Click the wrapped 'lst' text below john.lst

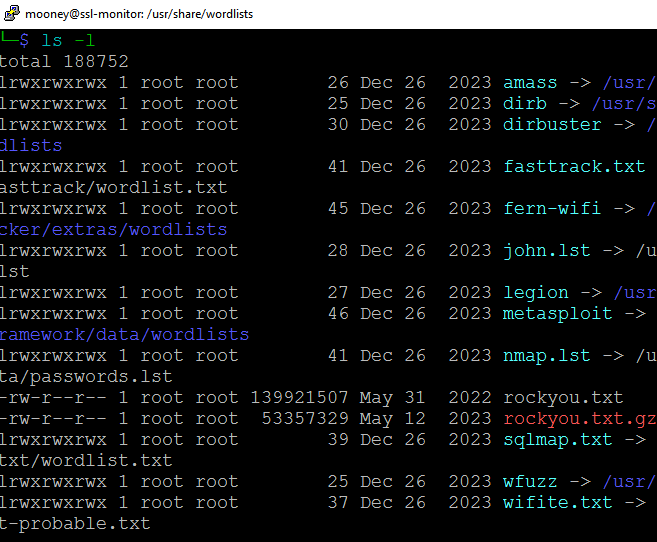15,271
